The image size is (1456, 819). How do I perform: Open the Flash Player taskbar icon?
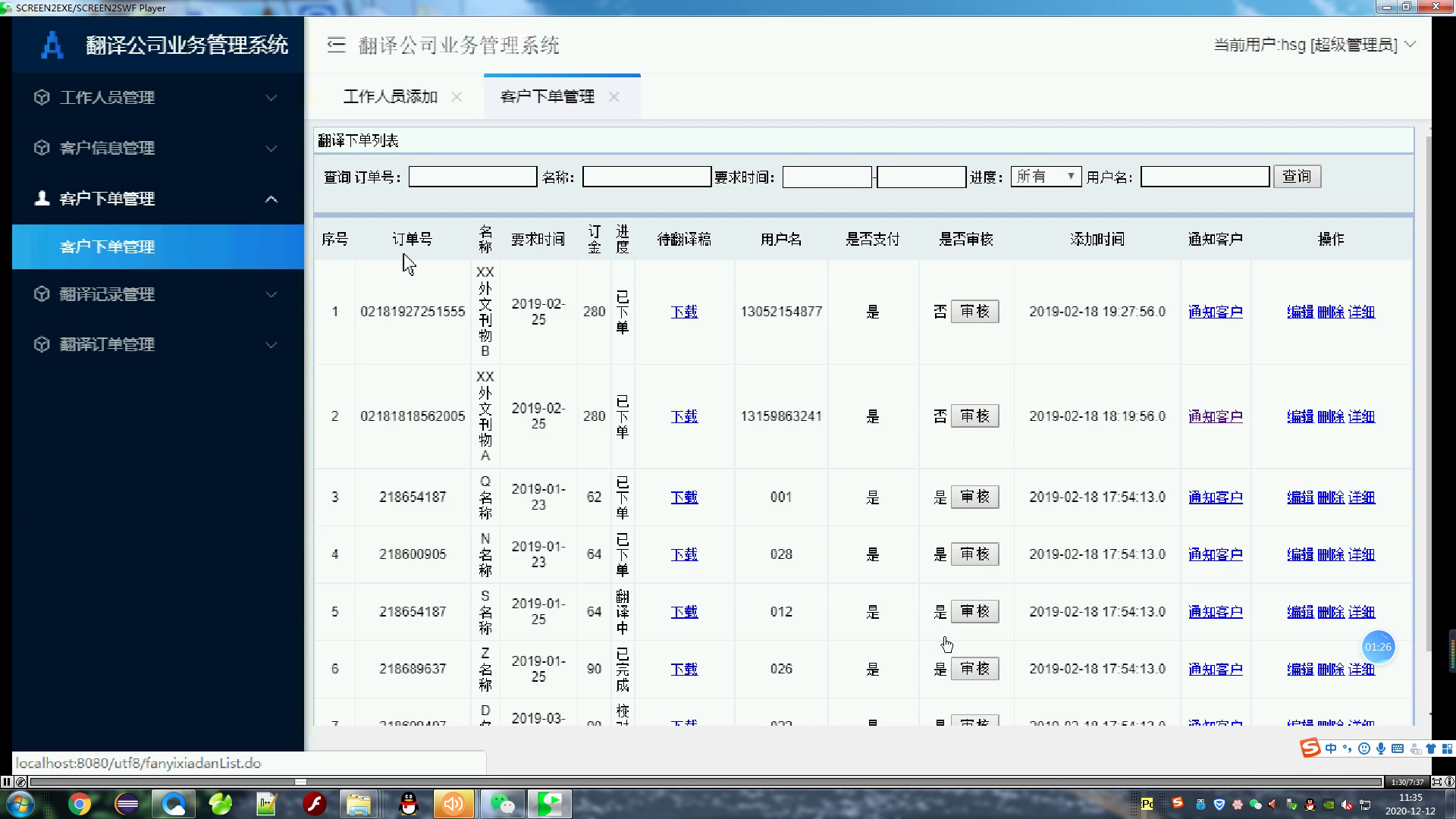click(x=314, y=804)
